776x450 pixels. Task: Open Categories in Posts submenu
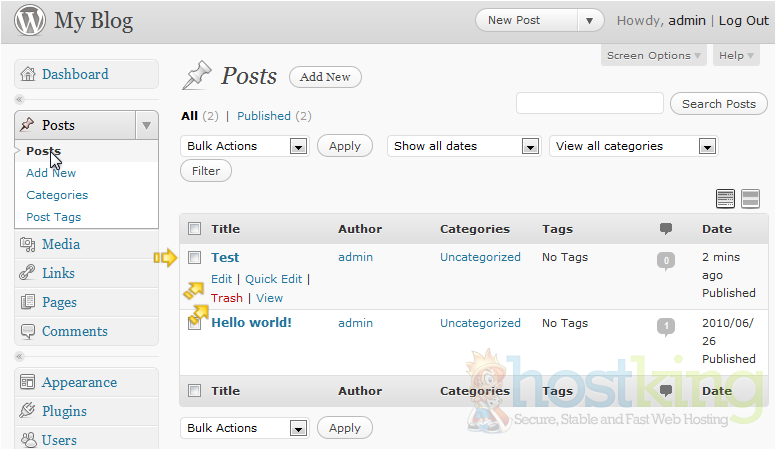57,195
